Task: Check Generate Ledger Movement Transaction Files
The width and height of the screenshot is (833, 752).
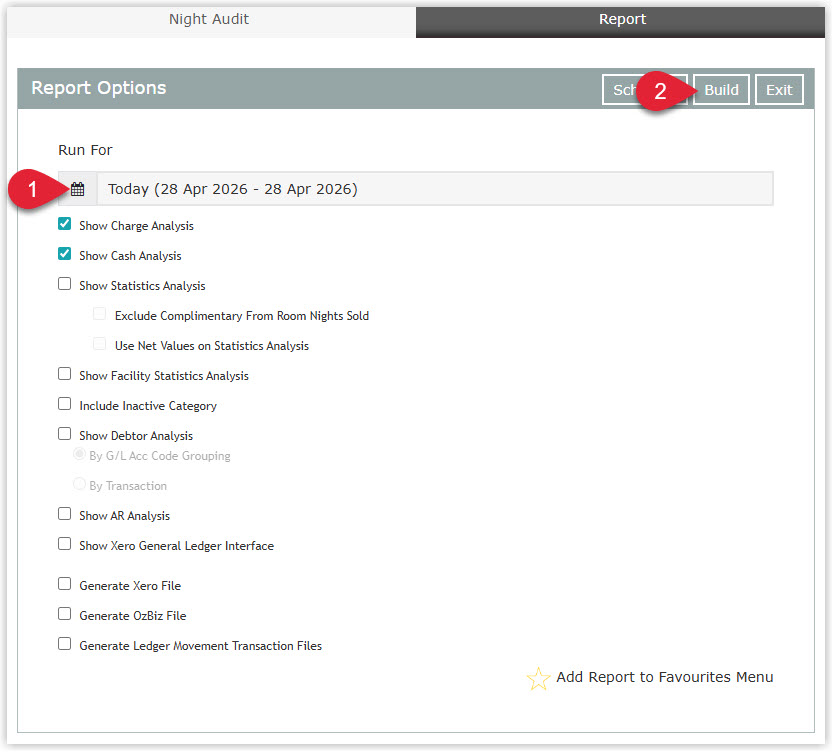Action: tap(65, 644)
